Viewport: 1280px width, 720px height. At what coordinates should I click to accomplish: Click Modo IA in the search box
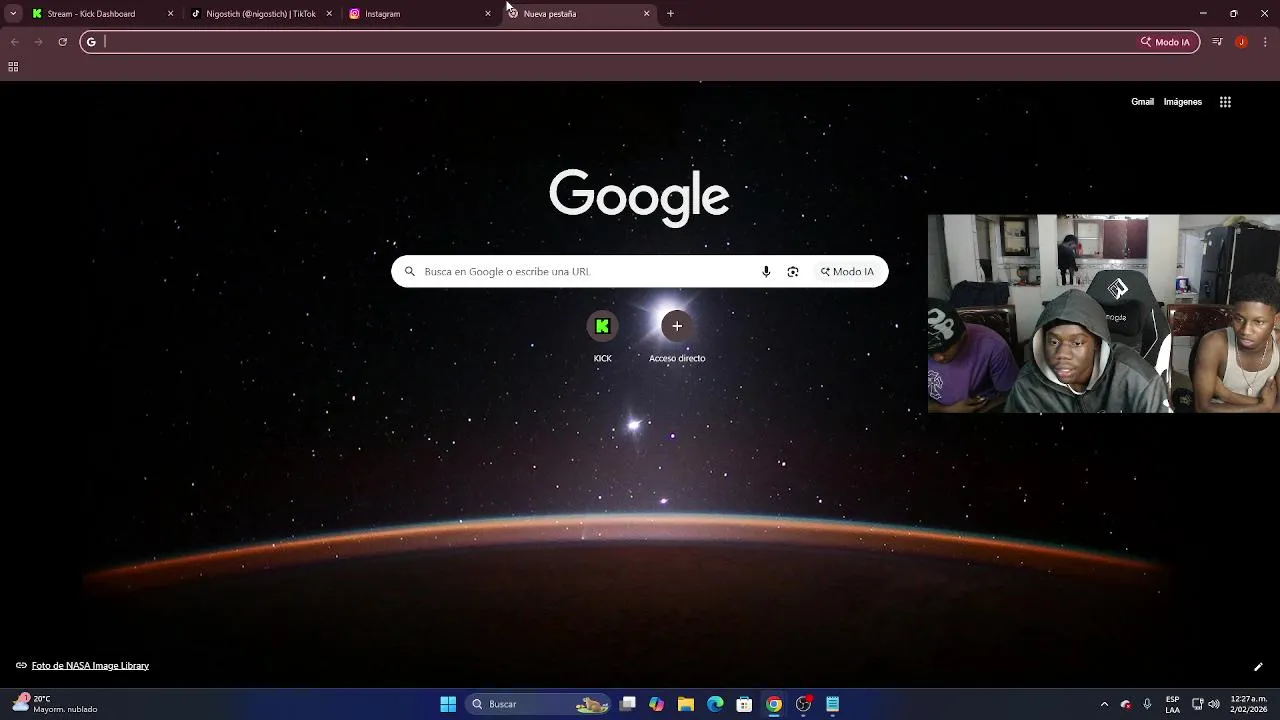pos(848,271)
